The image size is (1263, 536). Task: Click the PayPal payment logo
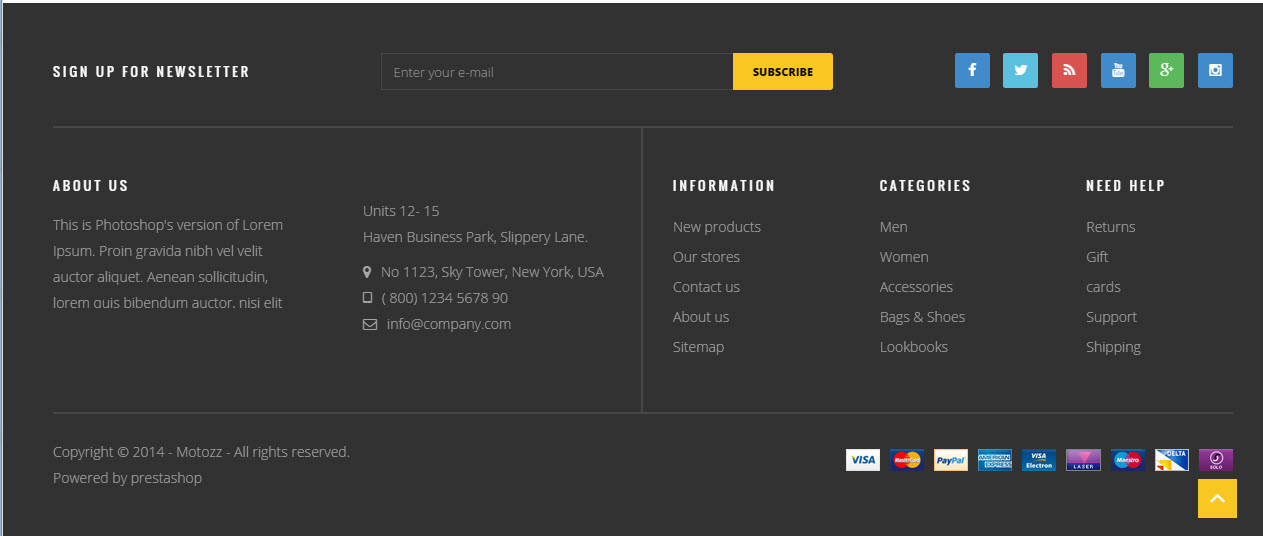pos(951,460)
